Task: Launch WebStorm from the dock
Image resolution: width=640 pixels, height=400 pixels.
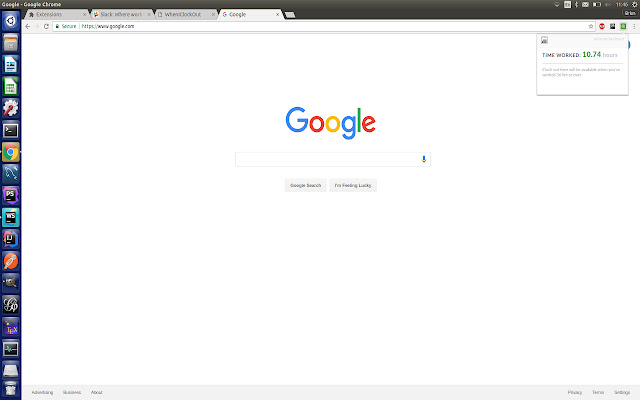Action: pyautogui.click(x=11, y=218)
